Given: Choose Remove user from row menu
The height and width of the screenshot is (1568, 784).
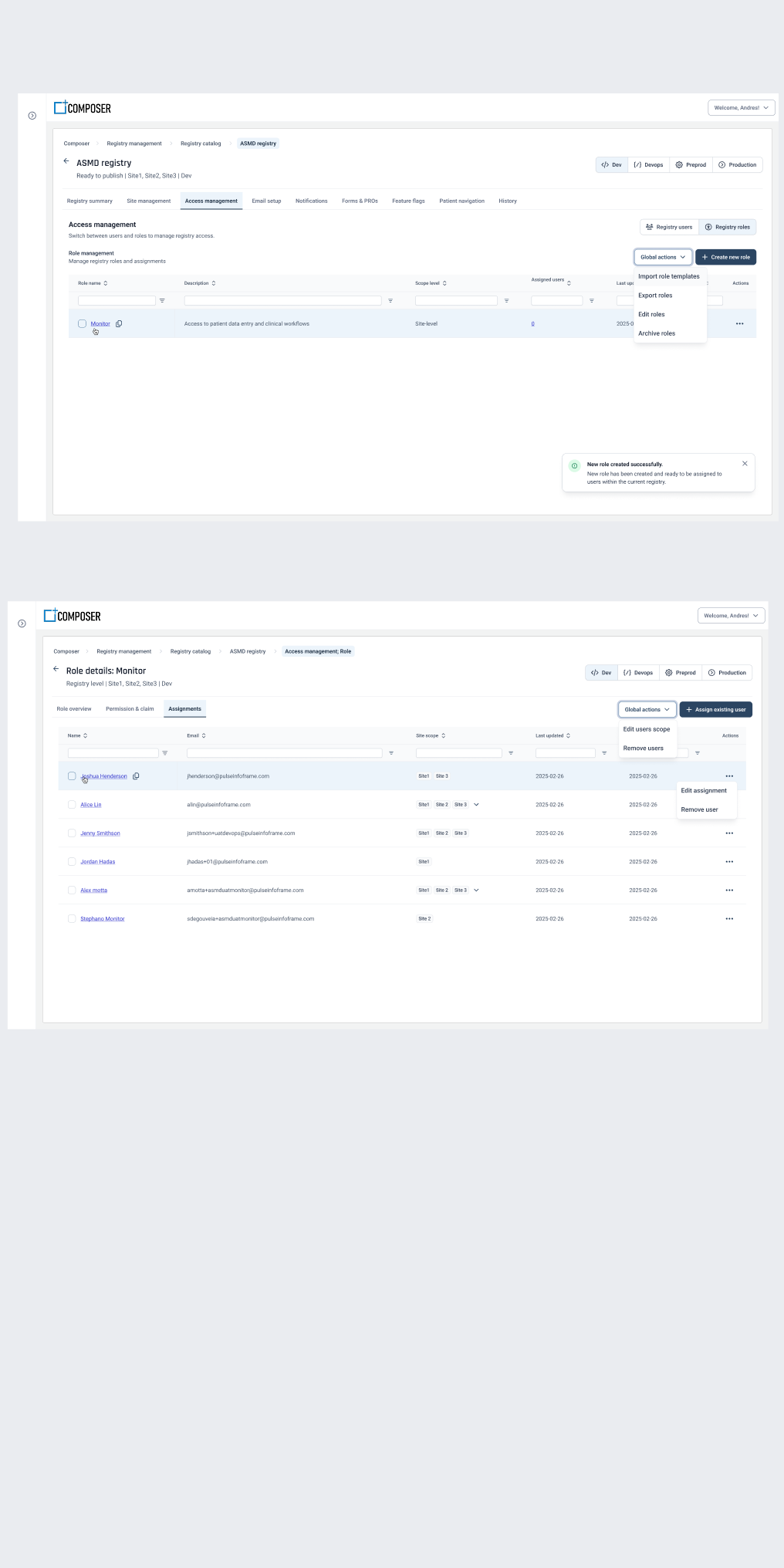Looking at the screenshot, I should [706, 809].
